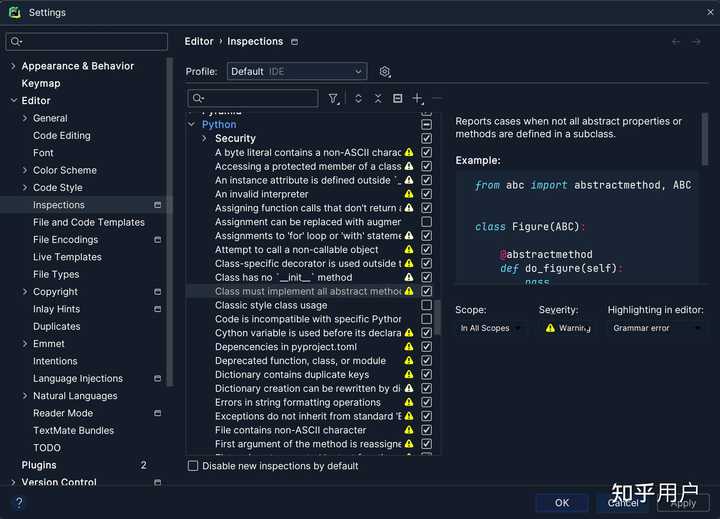
Task: Select File and Code Templates in sidebar
Action: [88, 222]
